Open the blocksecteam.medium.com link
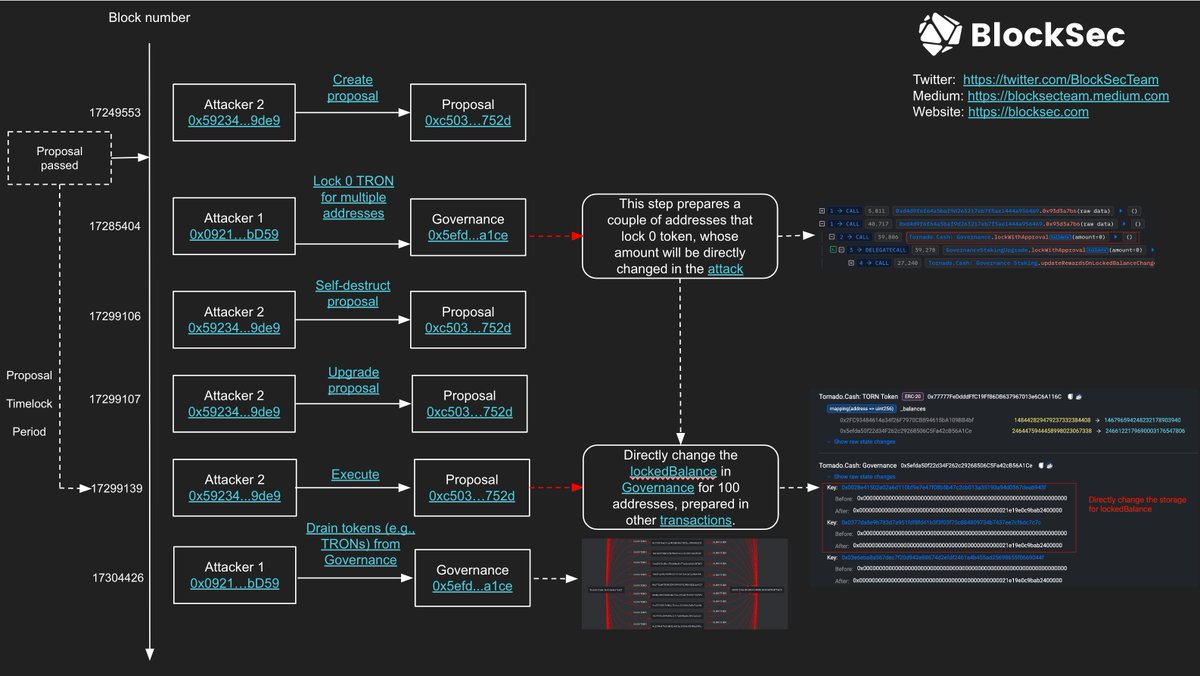Image resolution: width=1200 pixels, height=676 pixels. coord(1068,96)
